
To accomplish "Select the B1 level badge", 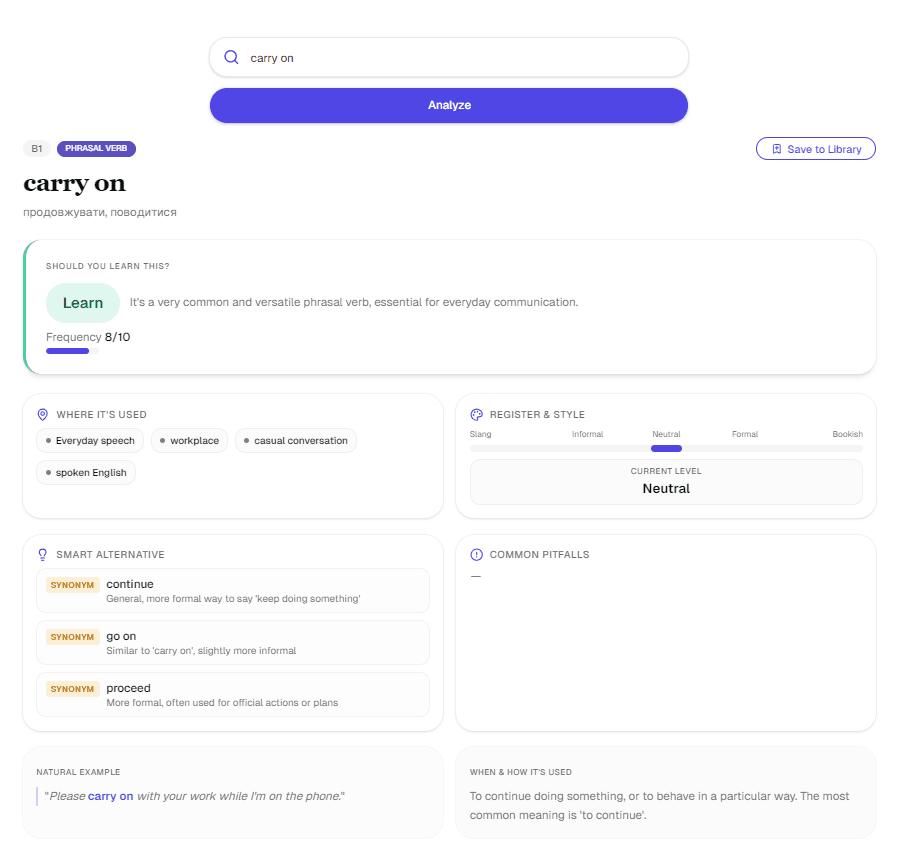I will tap(36, 148).
